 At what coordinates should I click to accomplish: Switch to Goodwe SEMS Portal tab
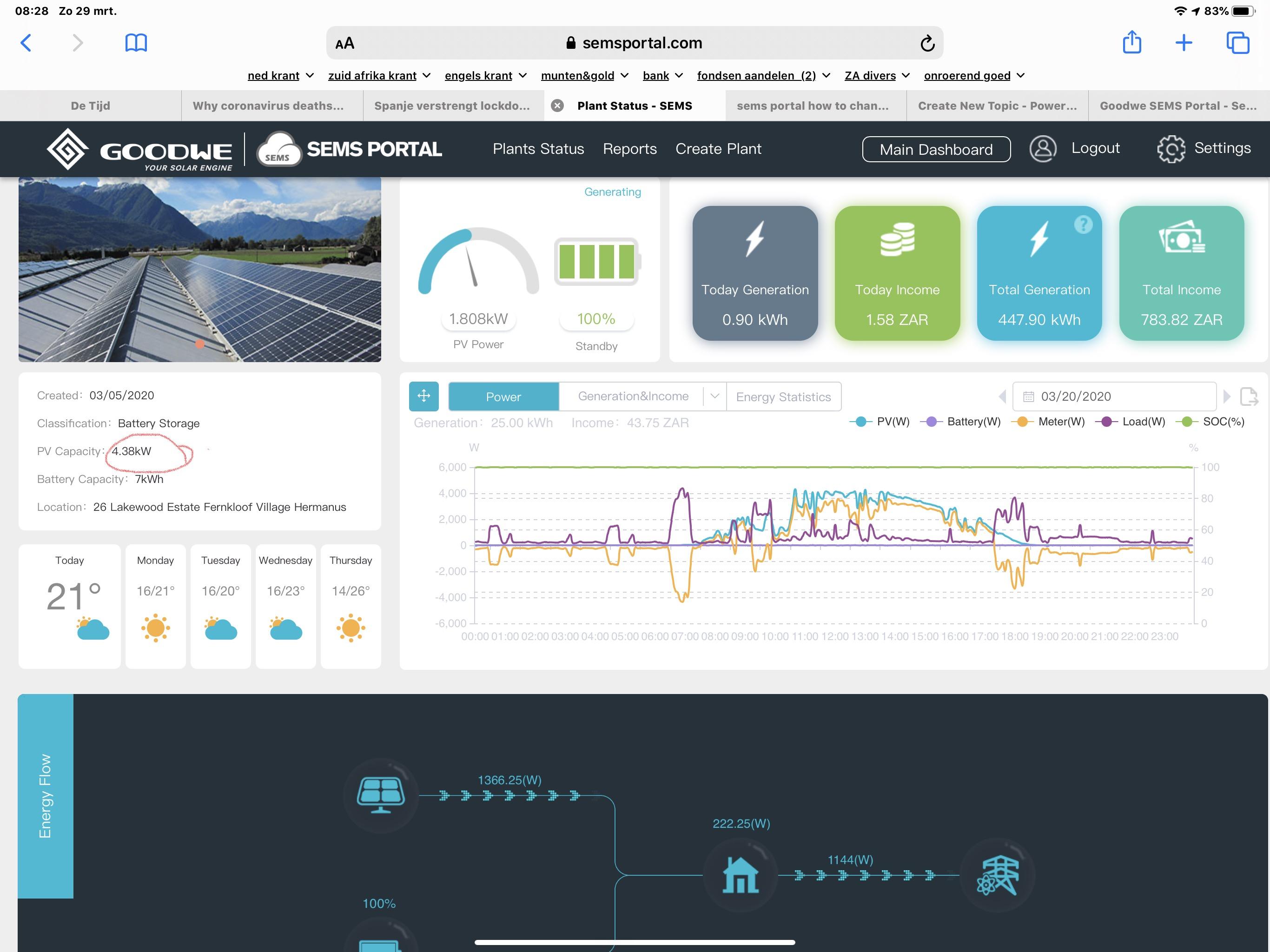click(1179, 106)
